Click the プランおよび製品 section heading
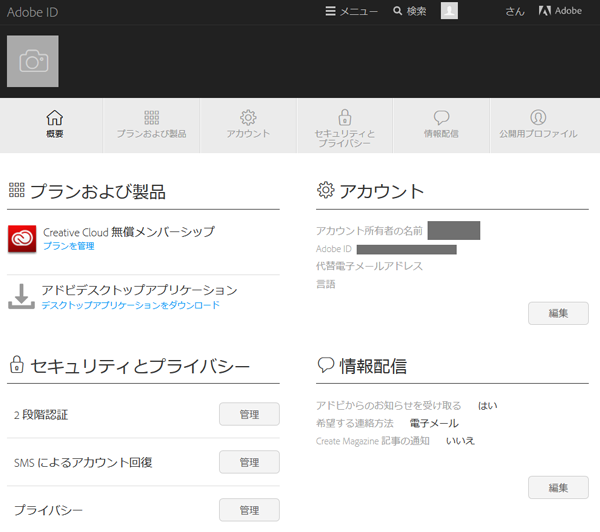Viewport: 600px width, 532px height. click(98, 192)
